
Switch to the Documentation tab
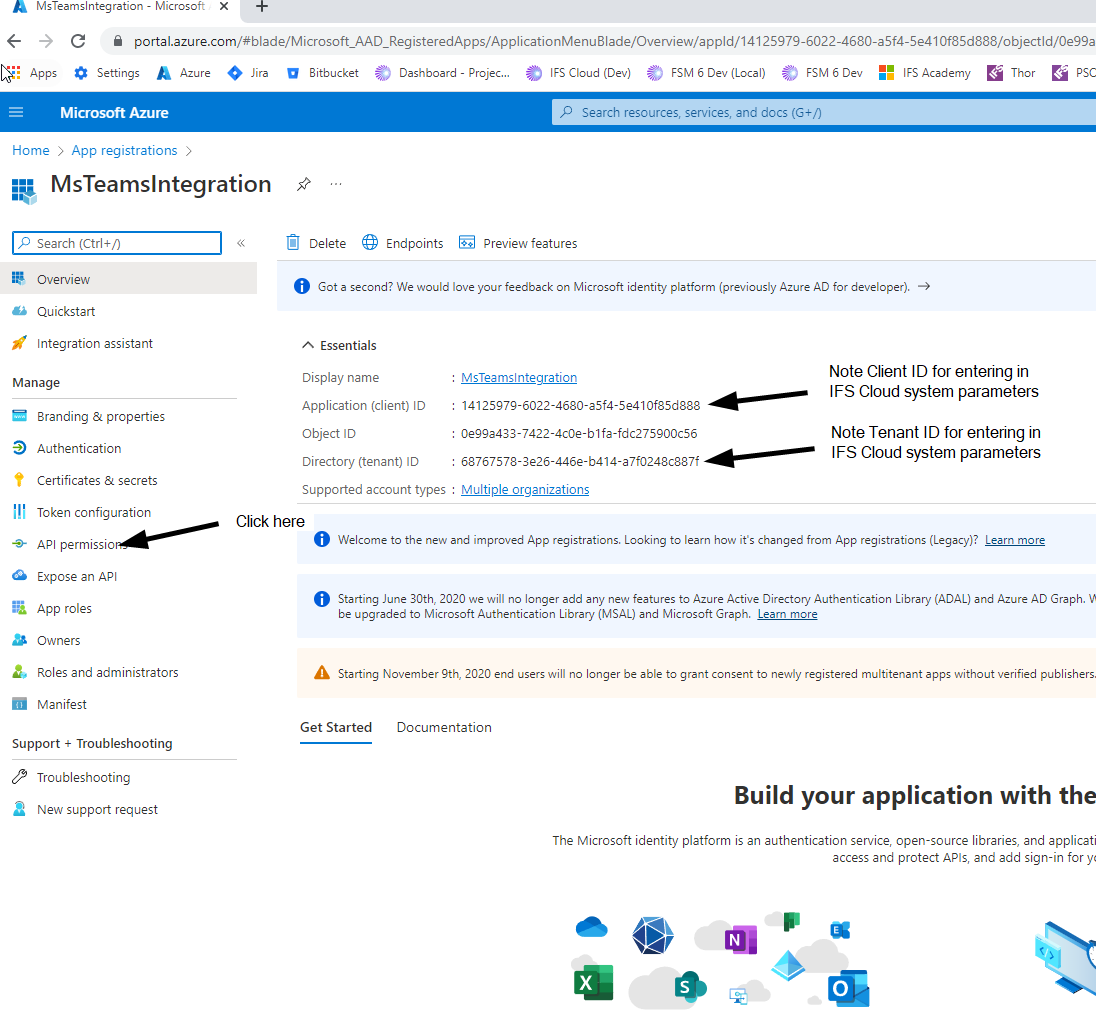point(444,727)
